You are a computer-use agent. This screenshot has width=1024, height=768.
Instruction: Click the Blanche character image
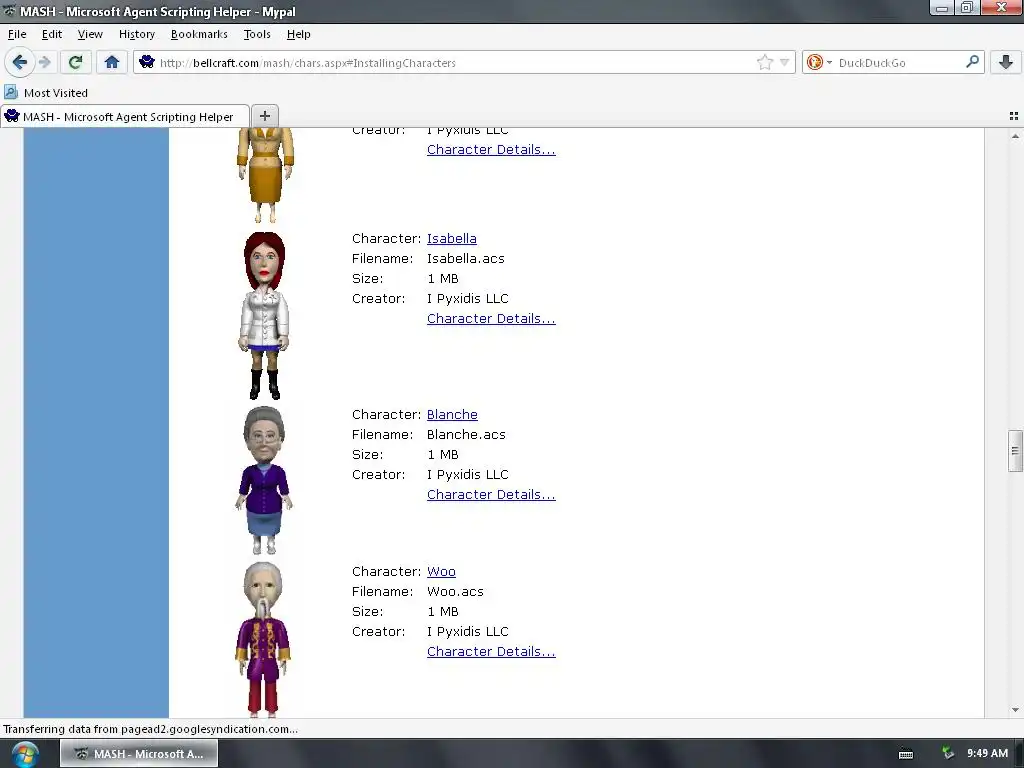pyautogui.click(x=264, y=480)
